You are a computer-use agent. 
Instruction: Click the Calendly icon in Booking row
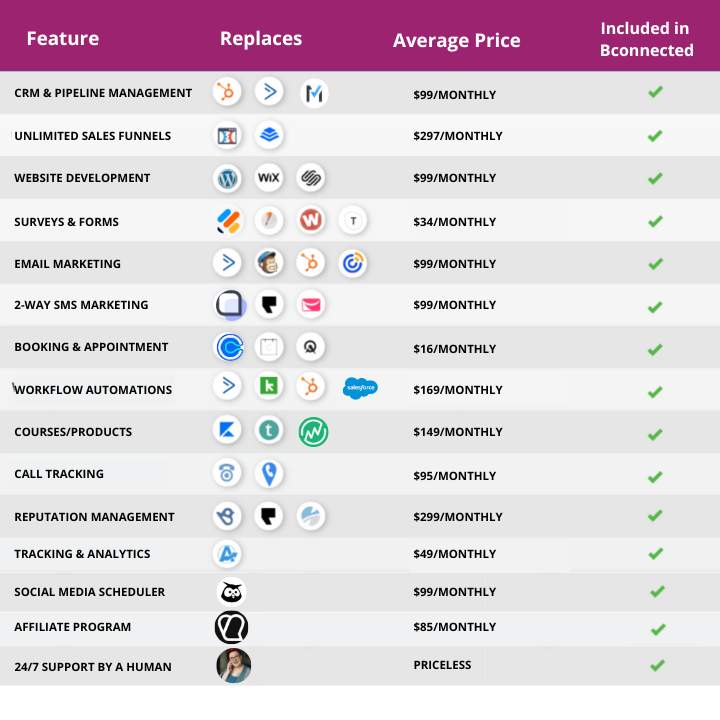[230, 347]
